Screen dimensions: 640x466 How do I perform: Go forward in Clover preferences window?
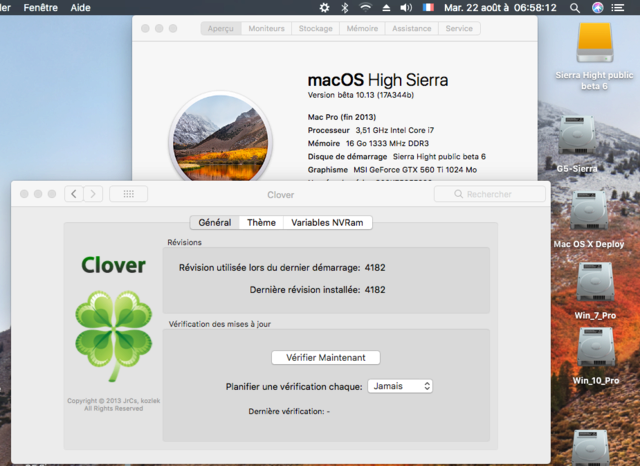(93, 194)
